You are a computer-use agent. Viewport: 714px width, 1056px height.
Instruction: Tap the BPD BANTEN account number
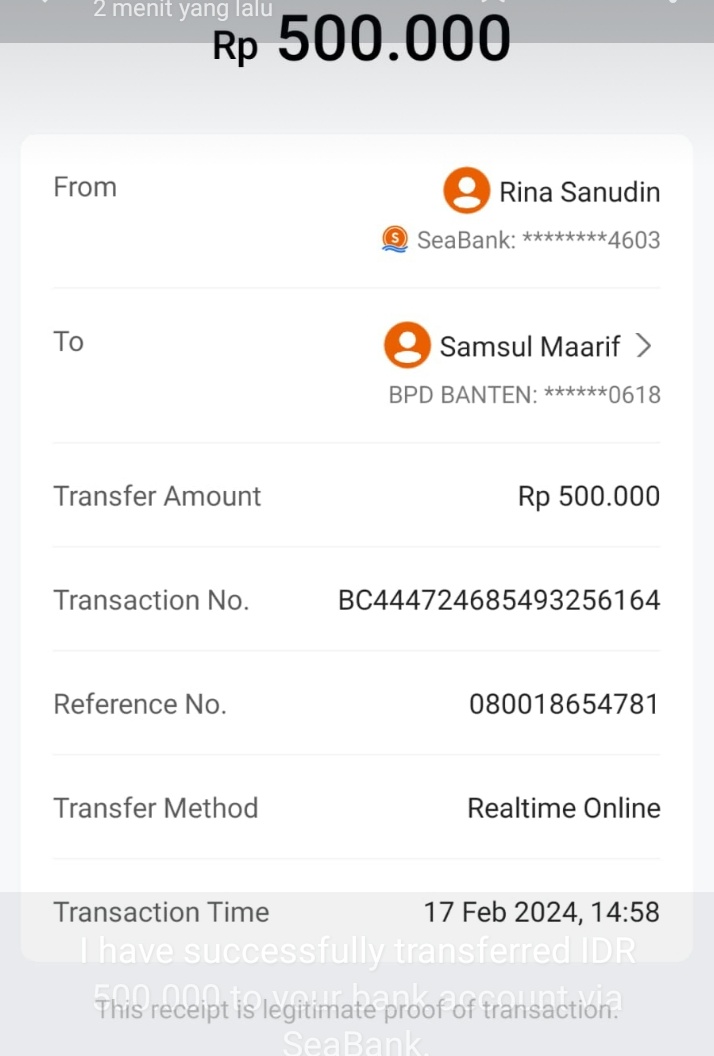tap(524, 395)
